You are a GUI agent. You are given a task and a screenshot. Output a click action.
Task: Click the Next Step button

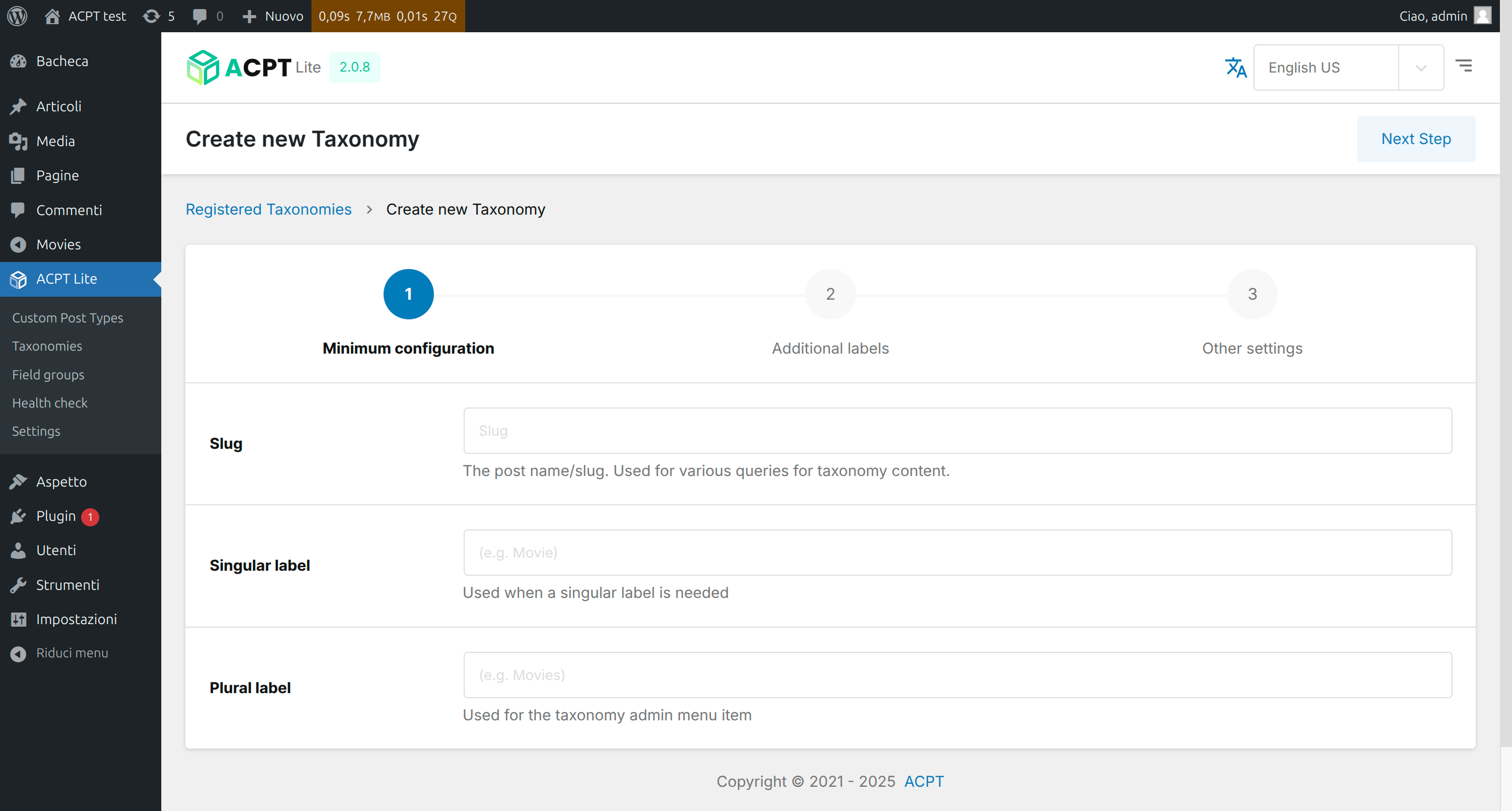pos(1416,139)
